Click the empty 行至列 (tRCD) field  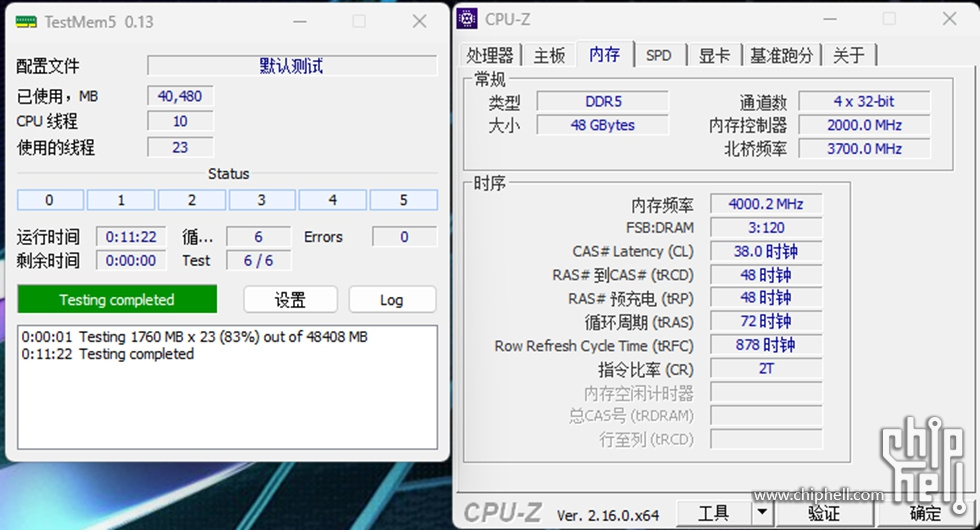click(x=766, y=439)
